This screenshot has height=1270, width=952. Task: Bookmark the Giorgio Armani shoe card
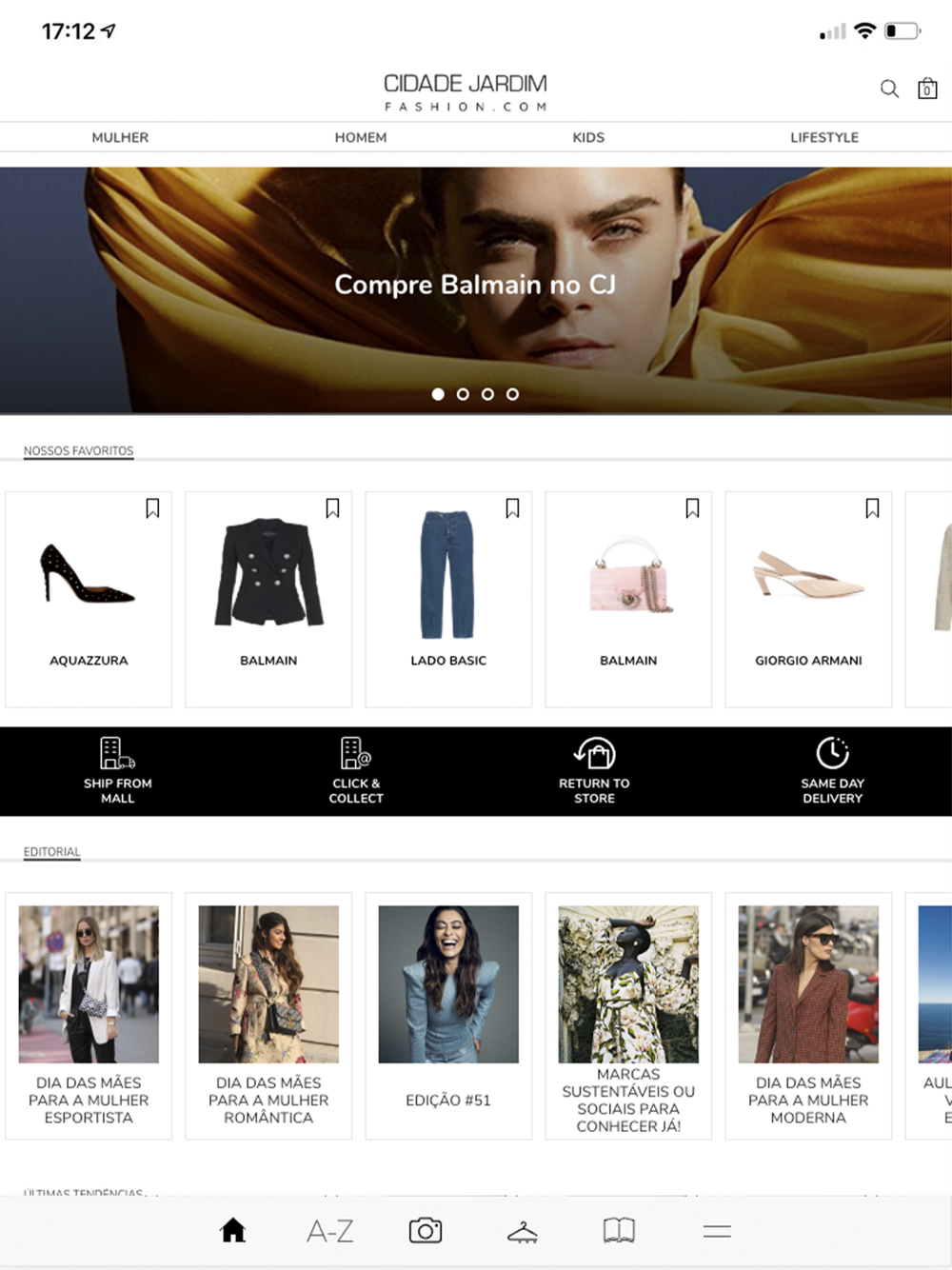[x=872, y=508]
